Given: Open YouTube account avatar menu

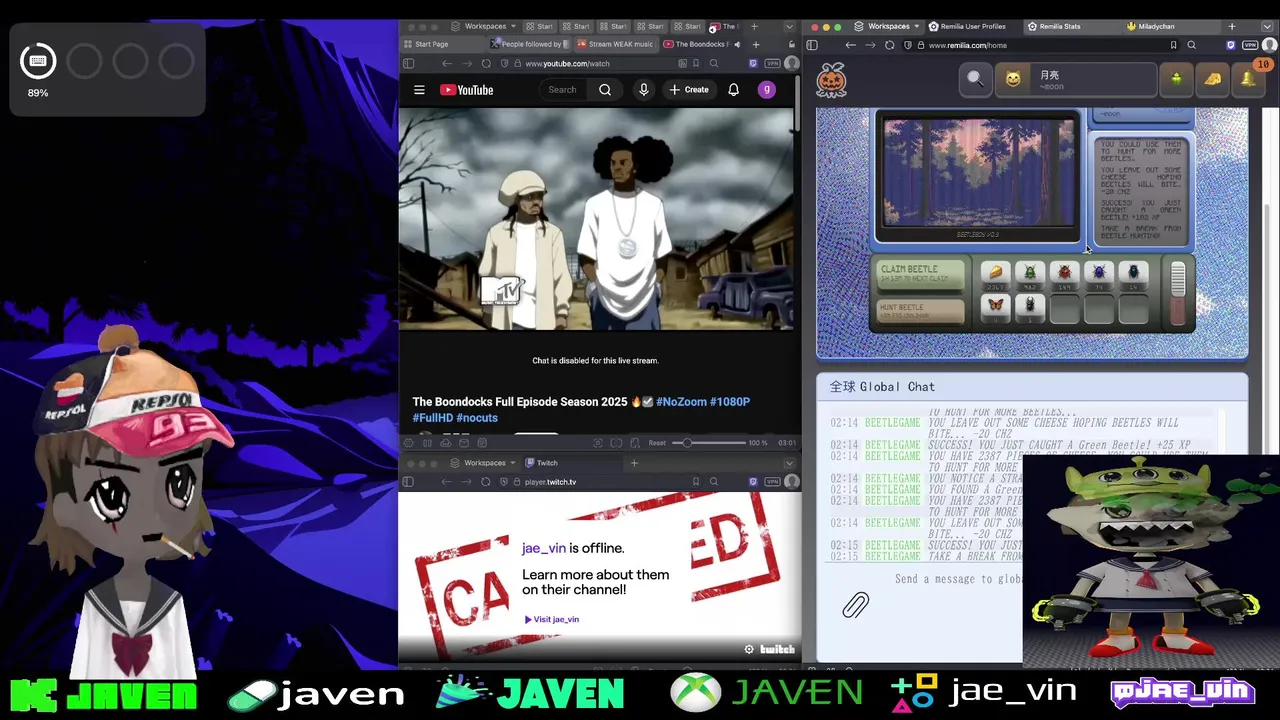Looking at the screenshot, I should (x=767, y=90).
